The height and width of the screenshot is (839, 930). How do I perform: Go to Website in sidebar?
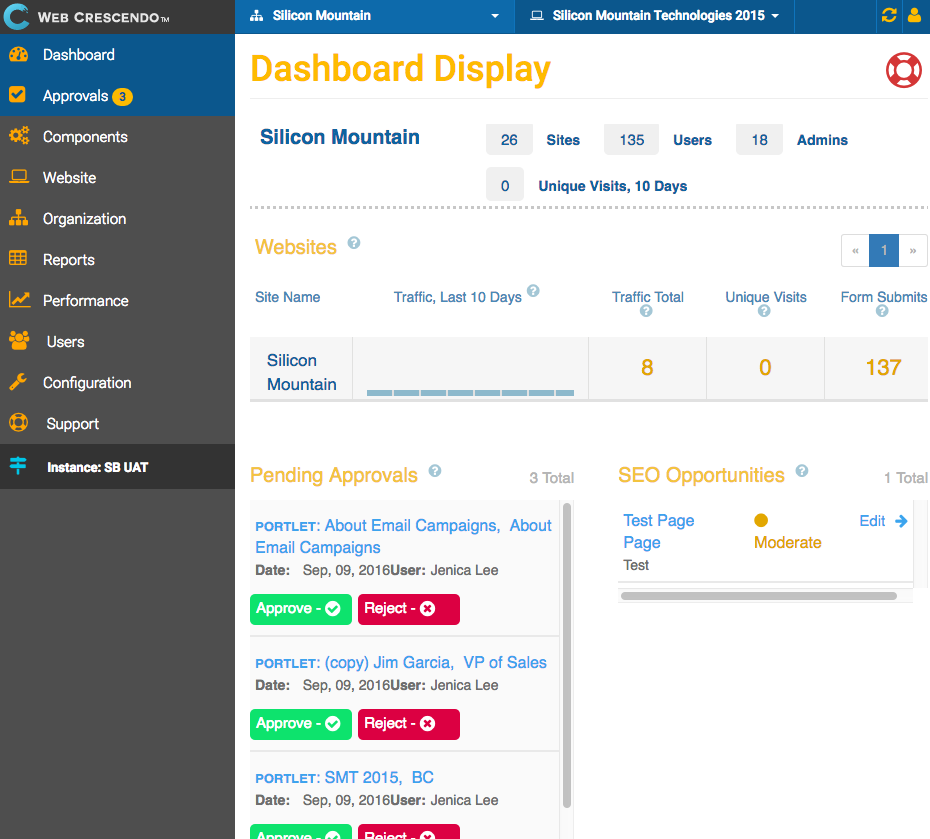(117, 177)
